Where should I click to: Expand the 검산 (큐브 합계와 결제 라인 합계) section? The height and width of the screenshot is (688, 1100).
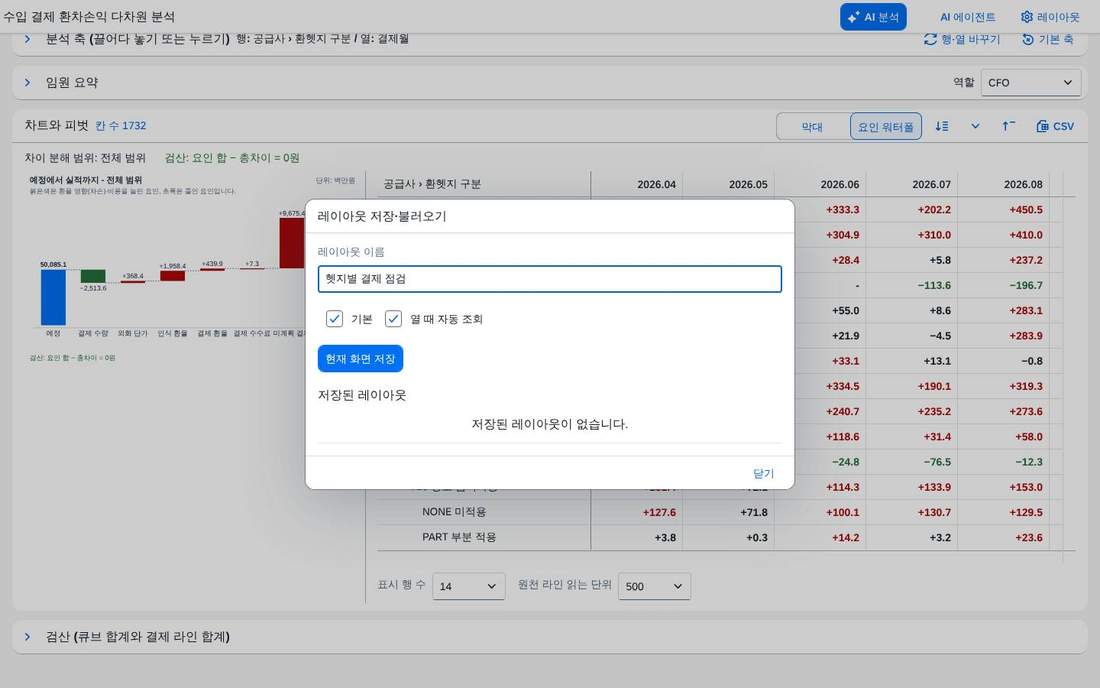(x=27, y=637)
